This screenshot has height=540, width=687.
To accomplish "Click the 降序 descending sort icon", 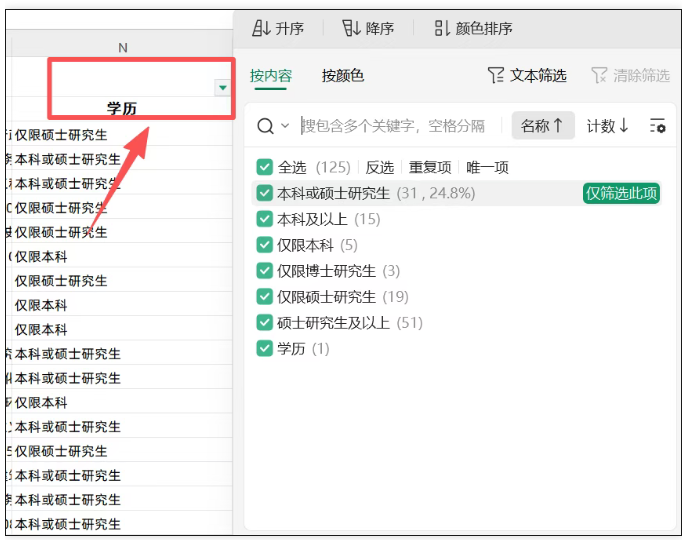I will pos(351,29).
